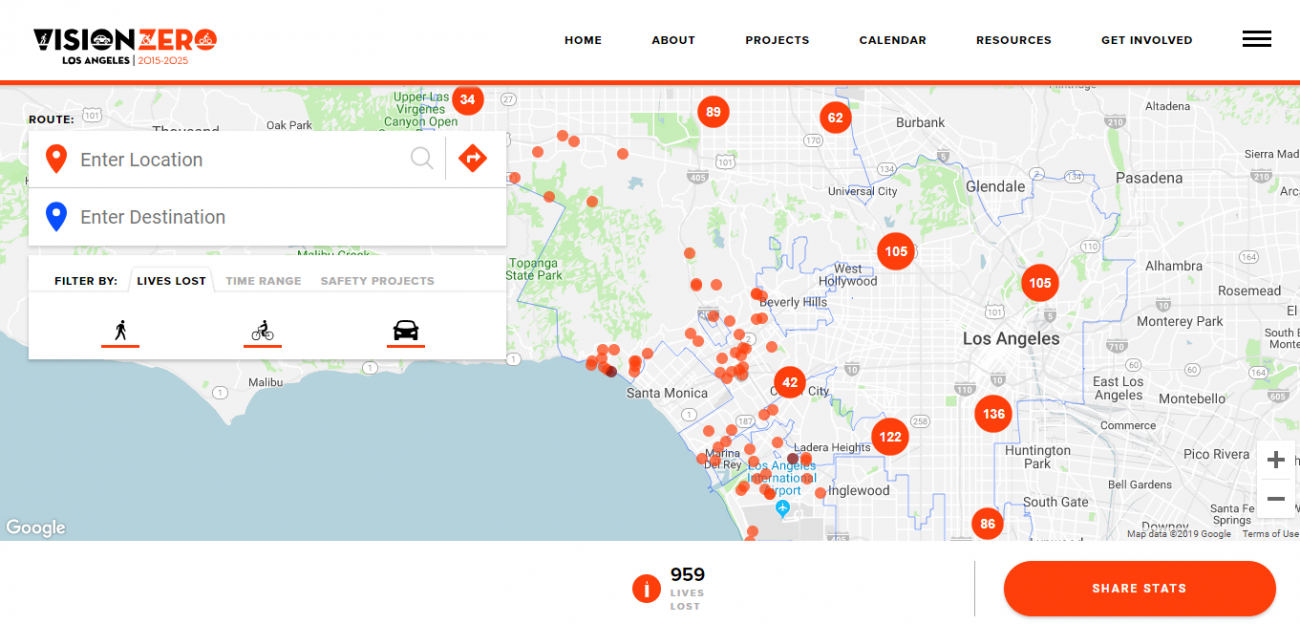
Task: Select the LIVES LOST filter tab
Action: click(171, 281)
